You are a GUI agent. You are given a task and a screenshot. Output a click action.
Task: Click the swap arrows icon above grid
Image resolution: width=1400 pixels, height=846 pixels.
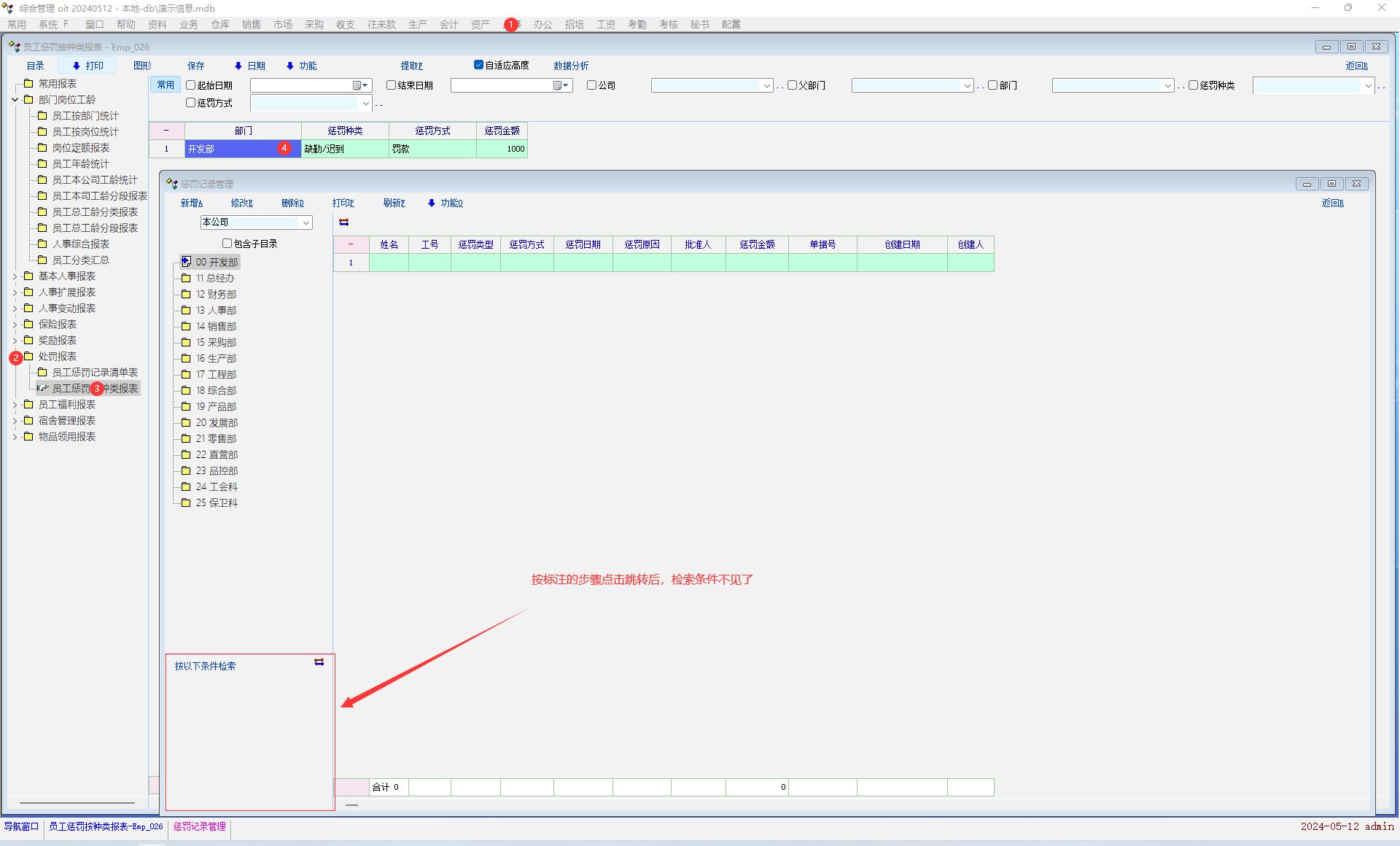click(344, 222)
